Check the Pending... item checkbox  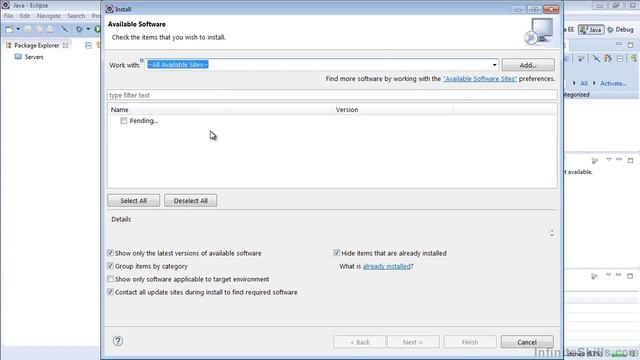point(123,121)
